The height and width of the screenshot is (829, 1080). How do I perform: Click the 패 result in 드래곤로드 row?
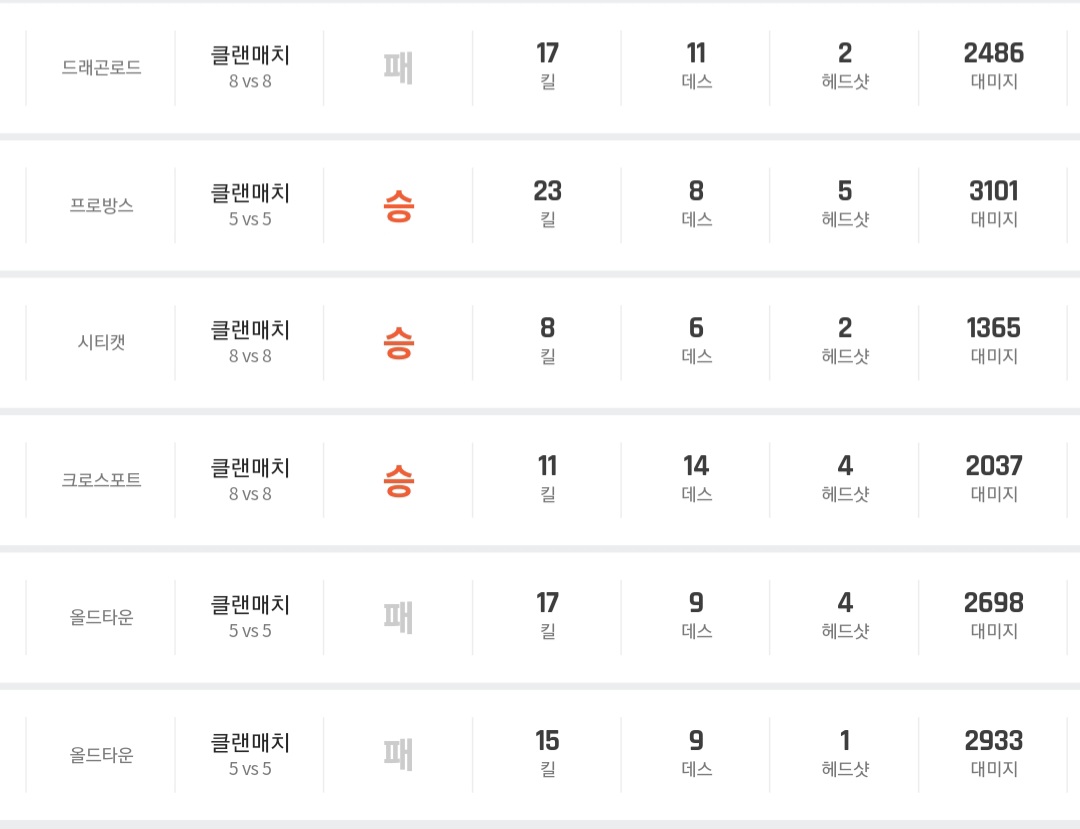[x=398, y=68]
